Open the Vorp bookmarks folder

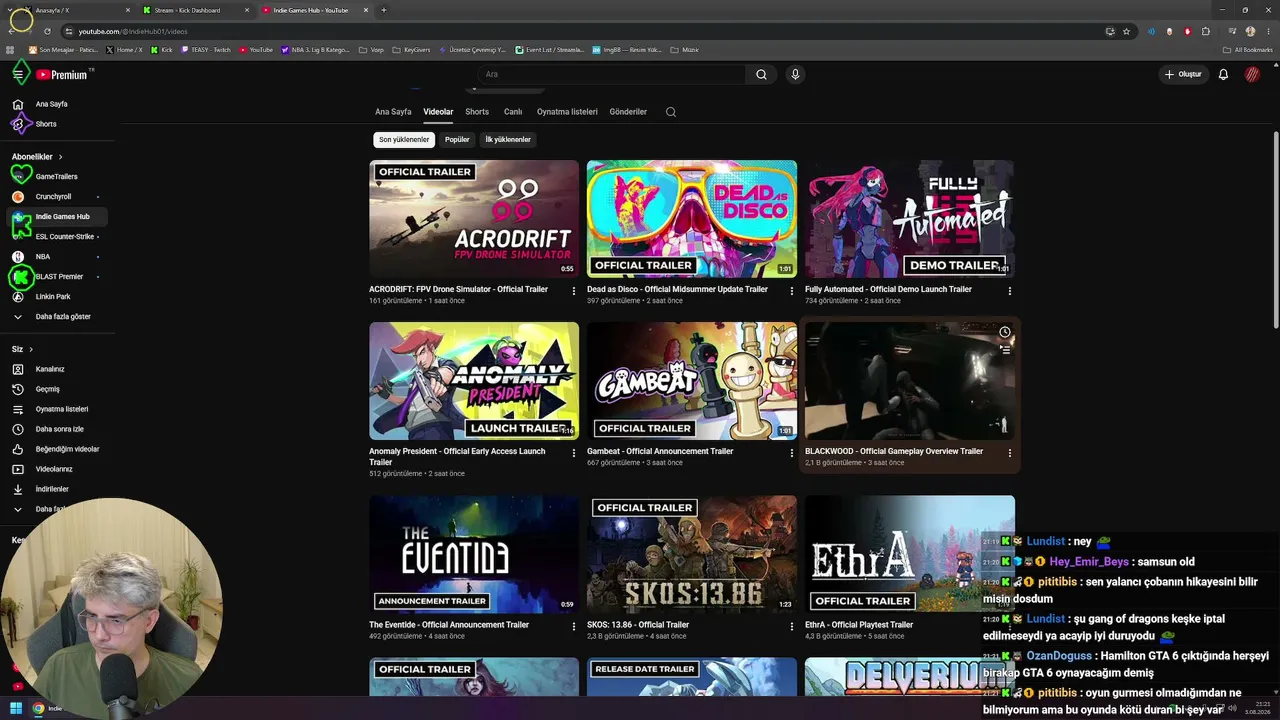click(x=371, y=49)
